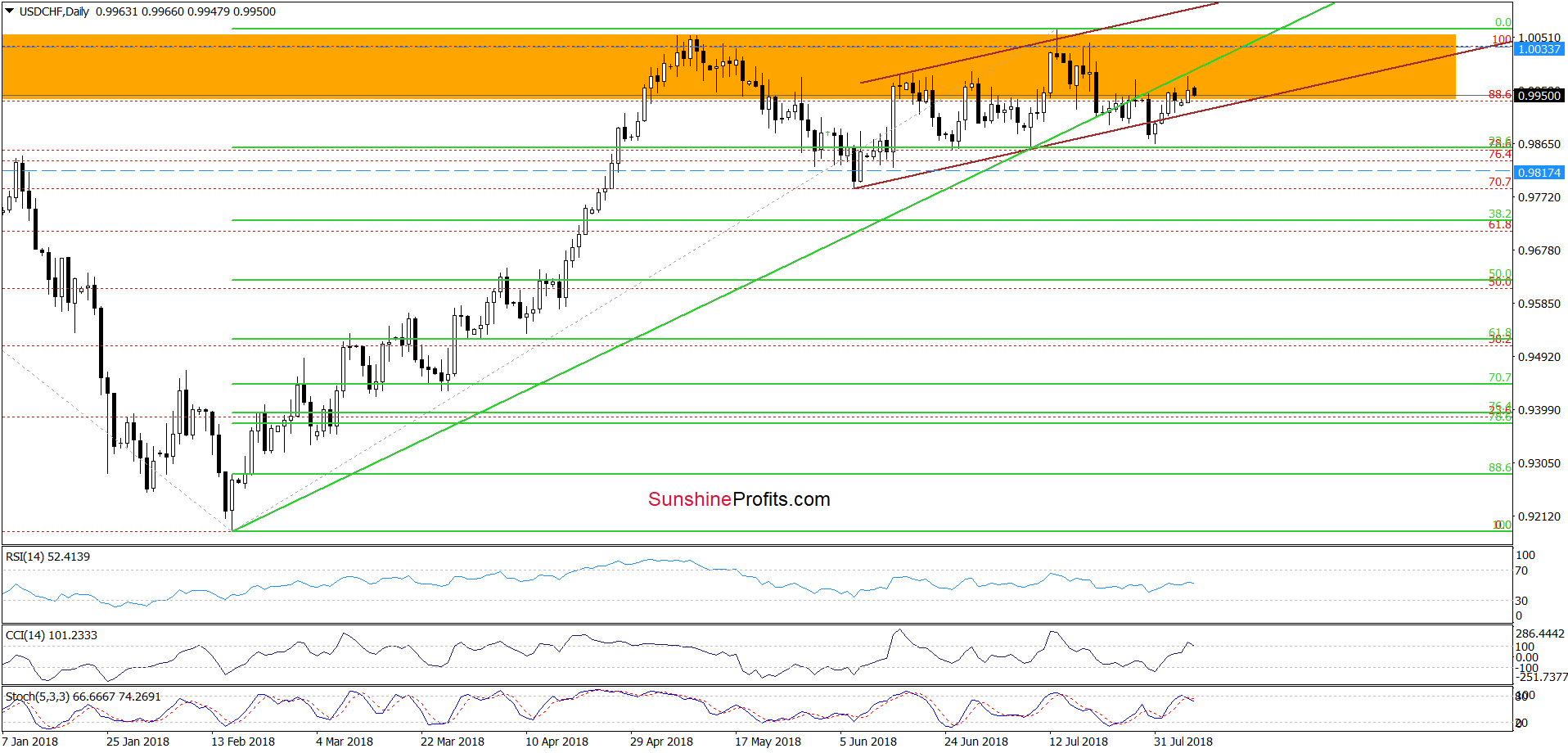Image resolution: width=1568 pixels, height=753 pixels.
Task: Select the 1.00510 price axis label
Action: 1539,38
